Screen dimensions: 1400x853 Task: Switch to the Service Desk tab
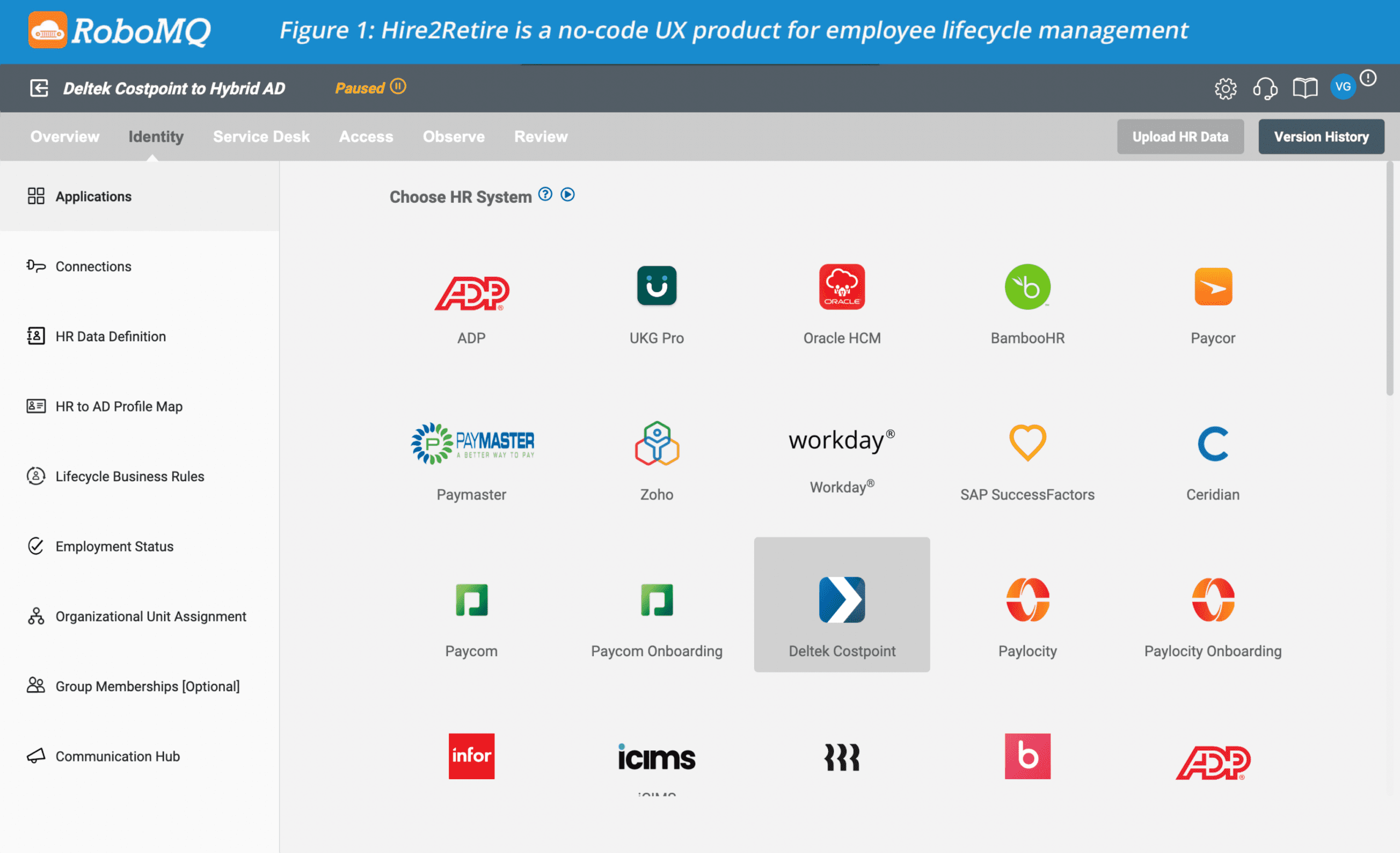[261, 136]
